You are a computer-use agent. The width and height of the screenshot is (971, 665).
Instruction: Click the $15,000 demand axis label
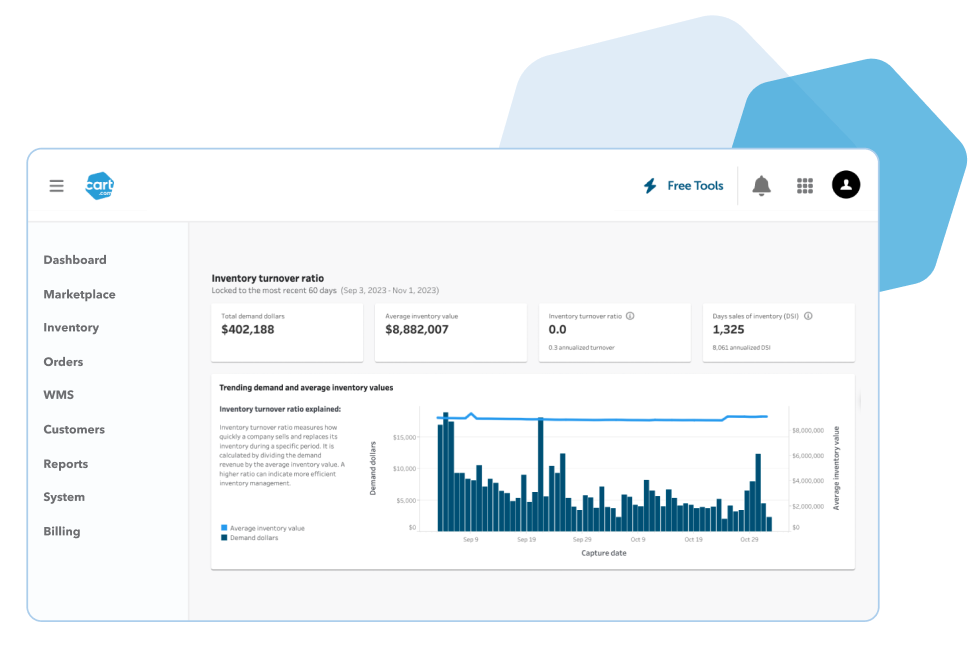click(404, 438)
